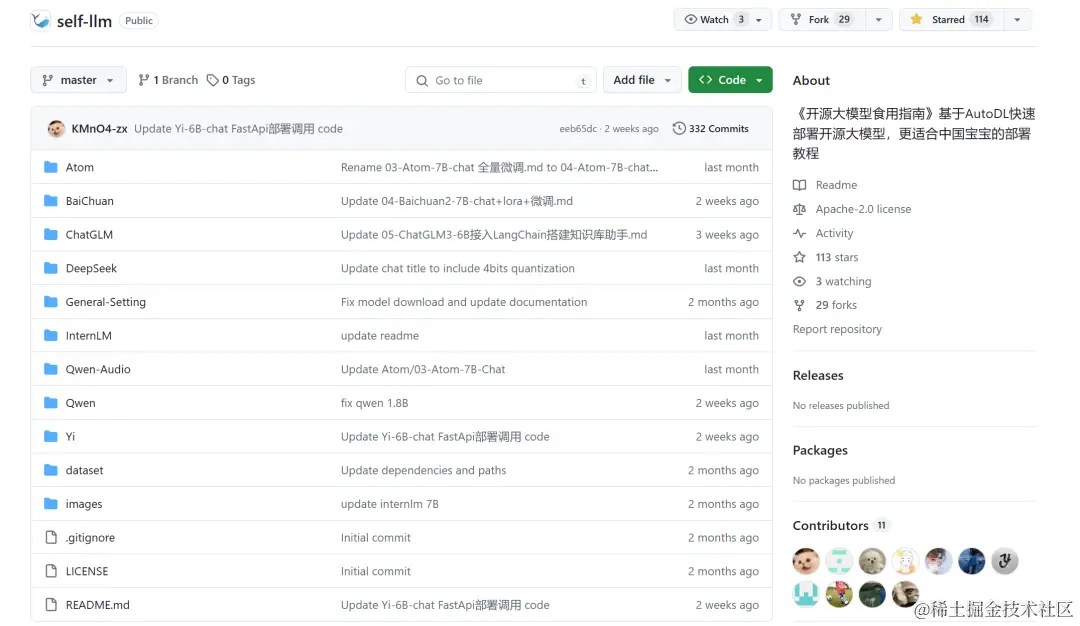Open the 0 Tags link
Screen dimensions: 1080x626
(x=231, y=80)
